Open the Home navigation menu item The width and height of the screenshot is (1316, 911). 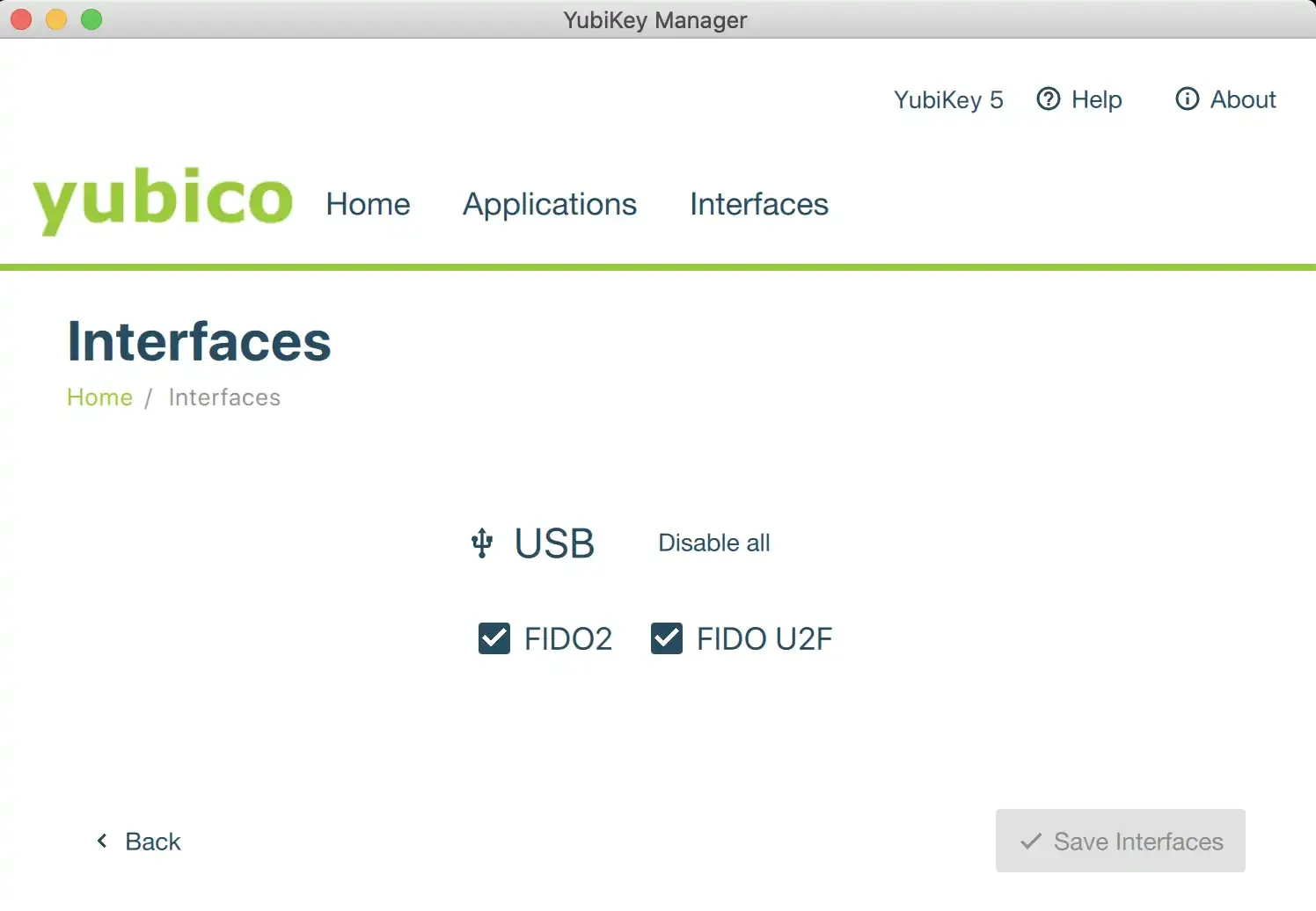[x=368, y=204]
